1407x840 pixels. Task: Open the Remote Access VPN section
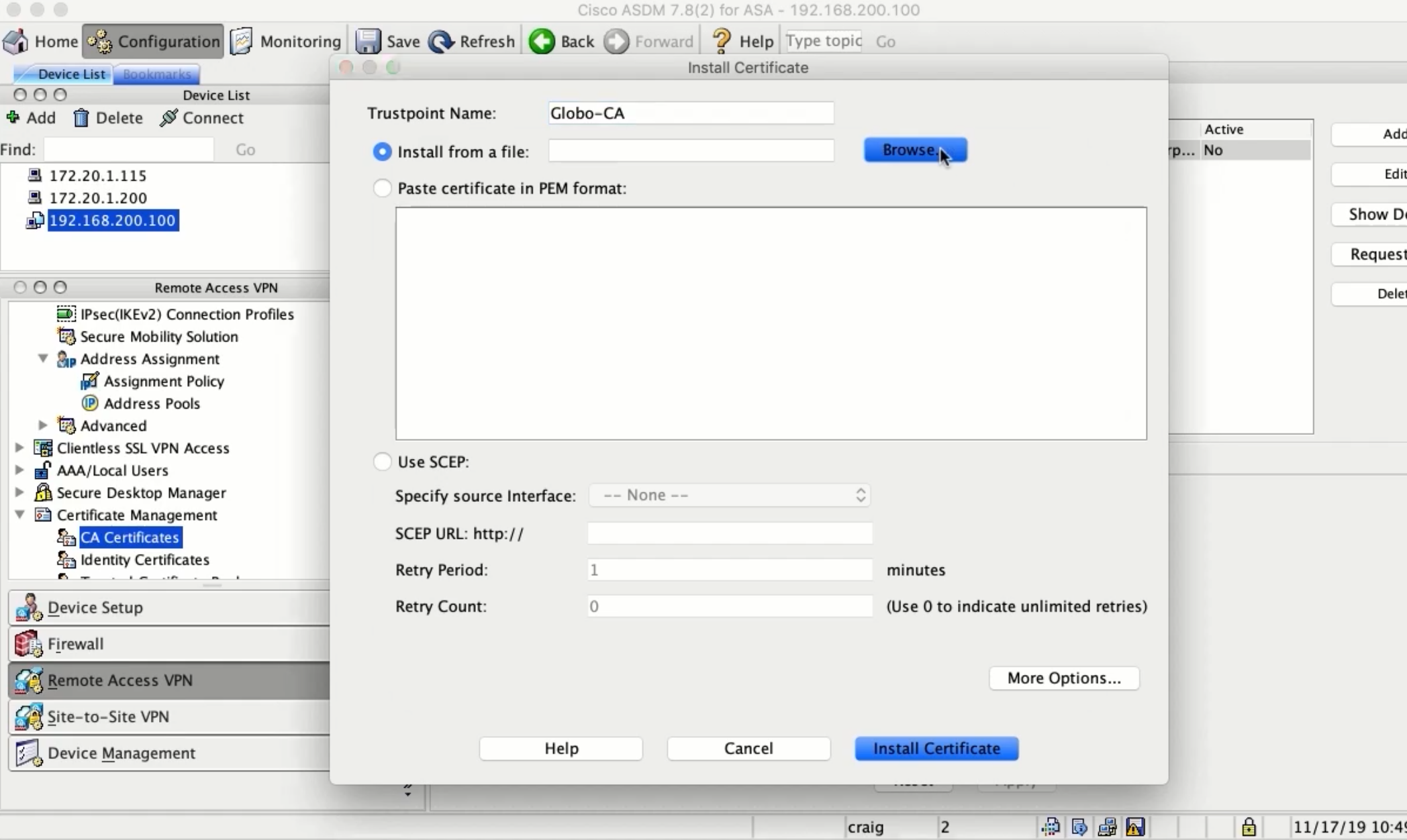pos(169,680)
